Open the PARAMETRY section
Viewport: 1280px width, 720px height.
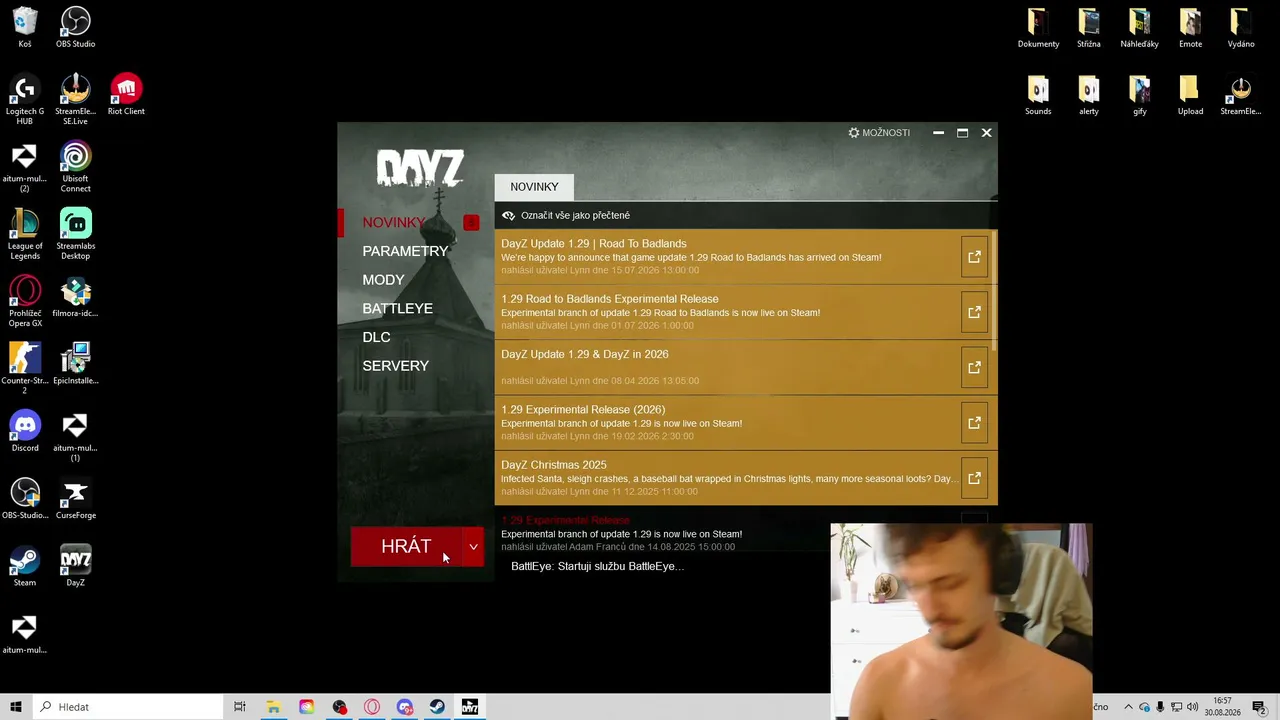coord(405,251)
